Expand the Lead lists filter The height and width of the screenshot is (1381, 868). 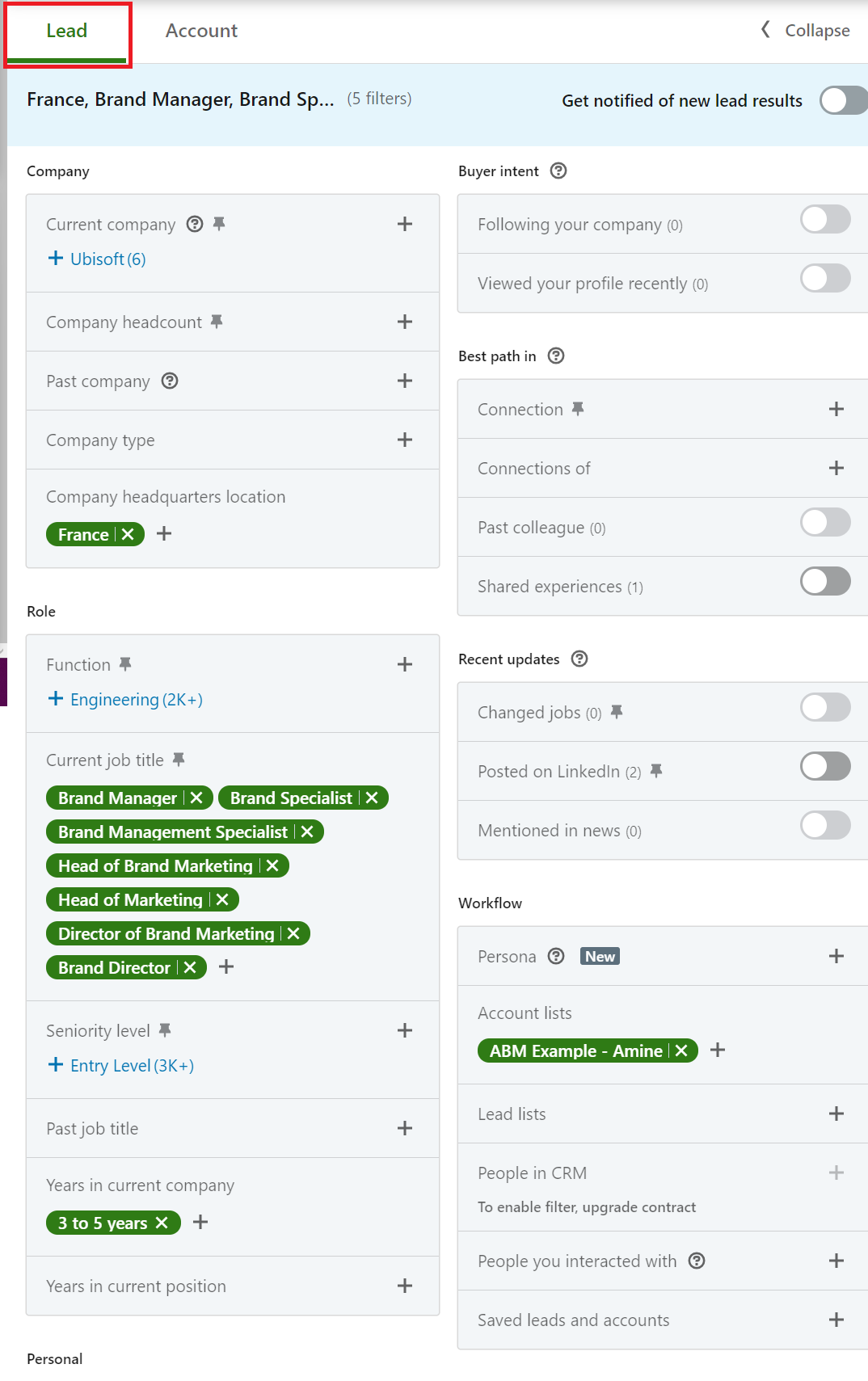836,1114
